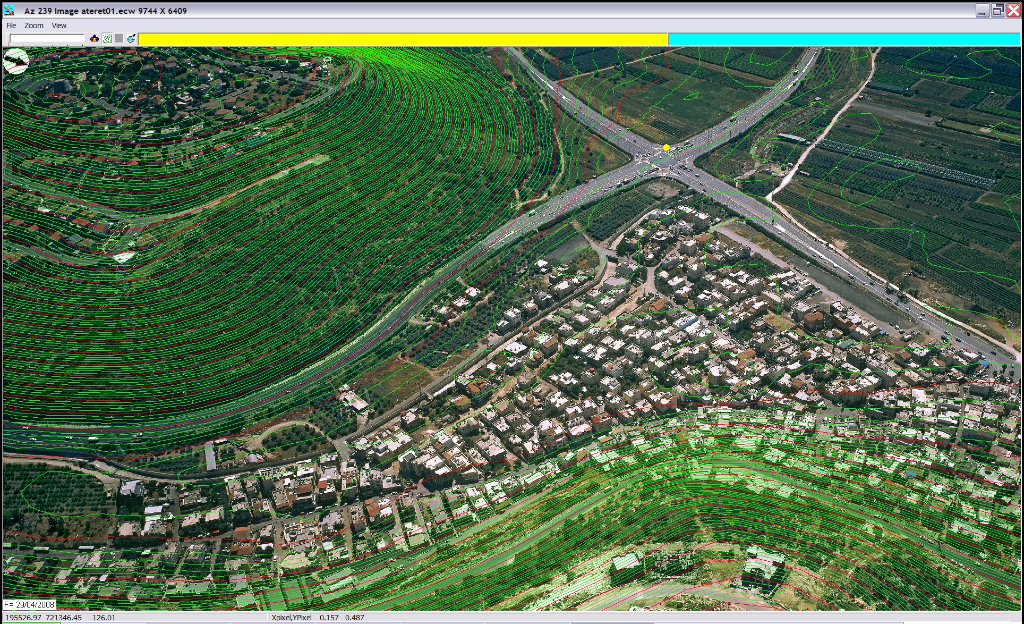
Task: Select the yellow marker at road intersection
Action: pyautogui.click(x=666, y=148)
